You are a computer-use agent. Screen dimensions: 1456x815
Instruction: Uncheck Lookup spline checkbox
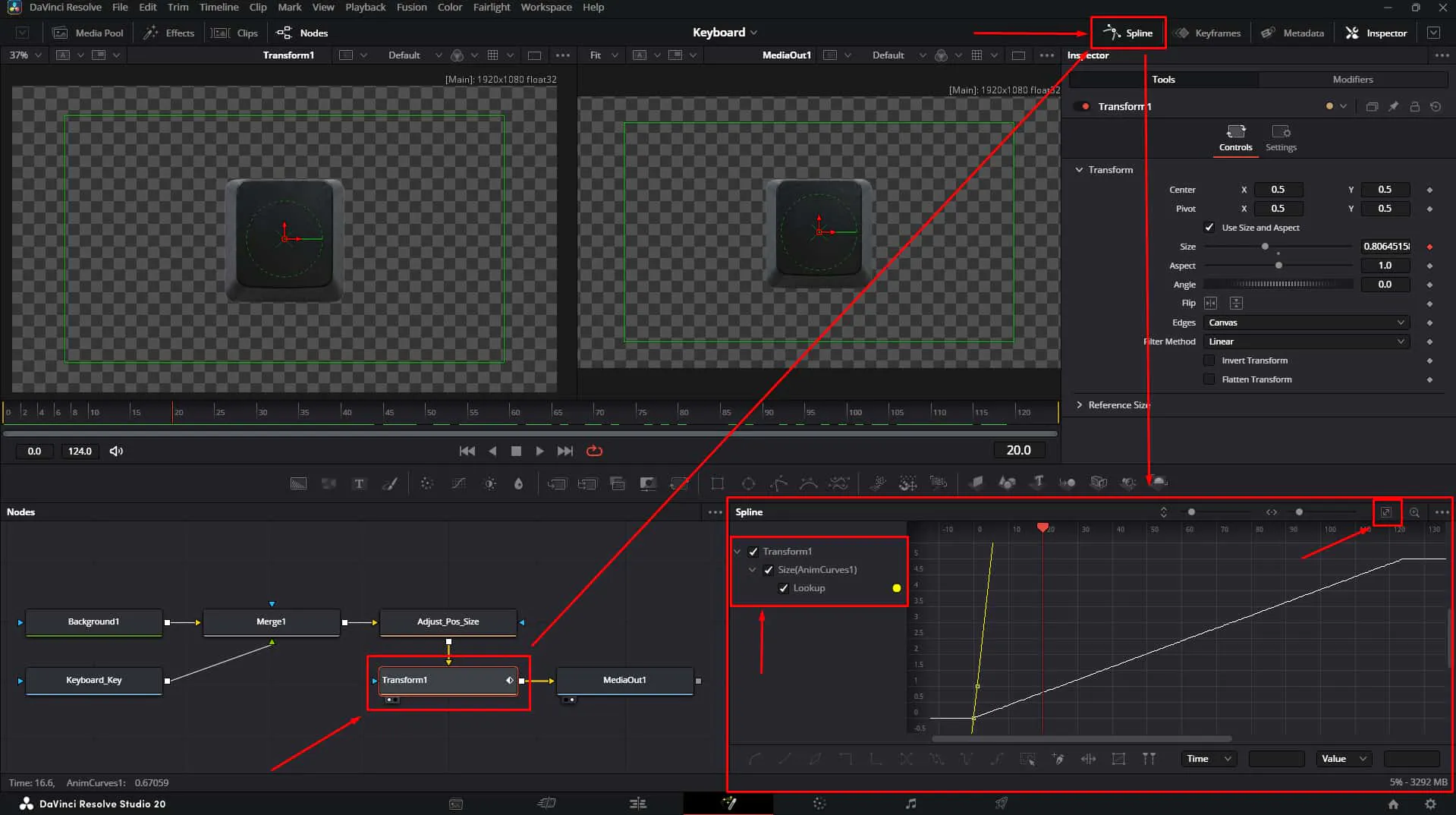[x=784, y=588]
